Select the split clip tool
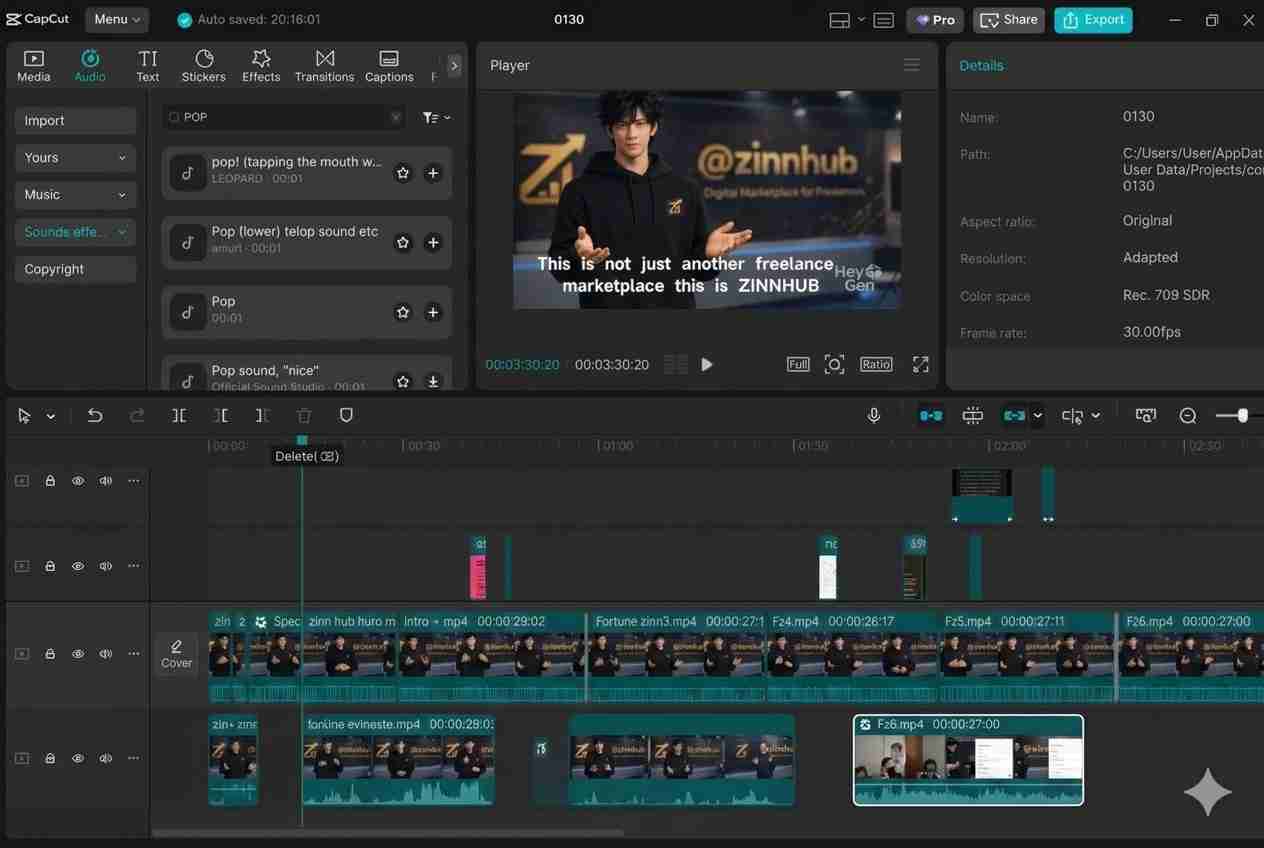 pyautogui.click(x=179, y=415)
